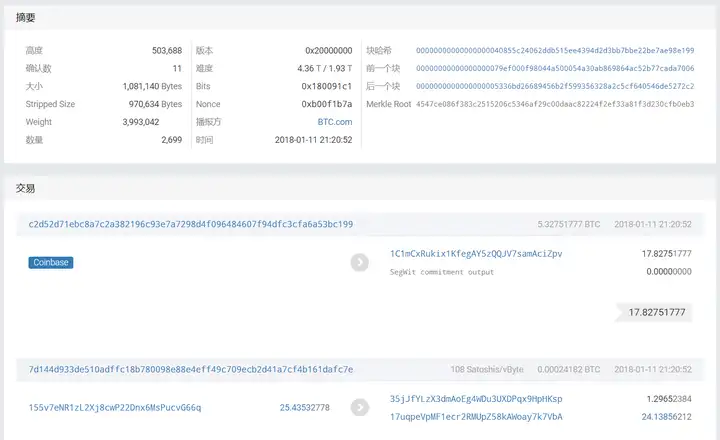This screenshot has height=440, width=720.
Task: Open input address 155v7eNR1zL2Xj8cwP22Dnx6MsPucvG66q
Action: (x=115, y=407)
